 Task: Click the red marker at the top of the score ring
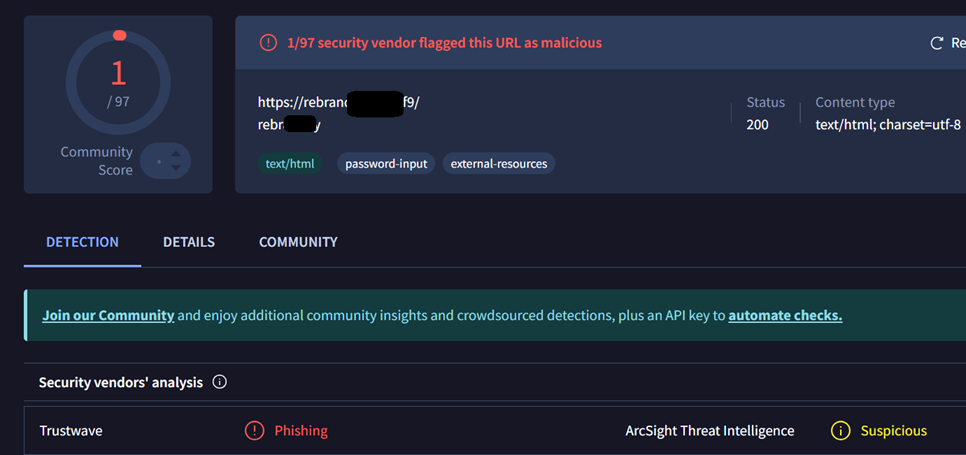point(120,36)
